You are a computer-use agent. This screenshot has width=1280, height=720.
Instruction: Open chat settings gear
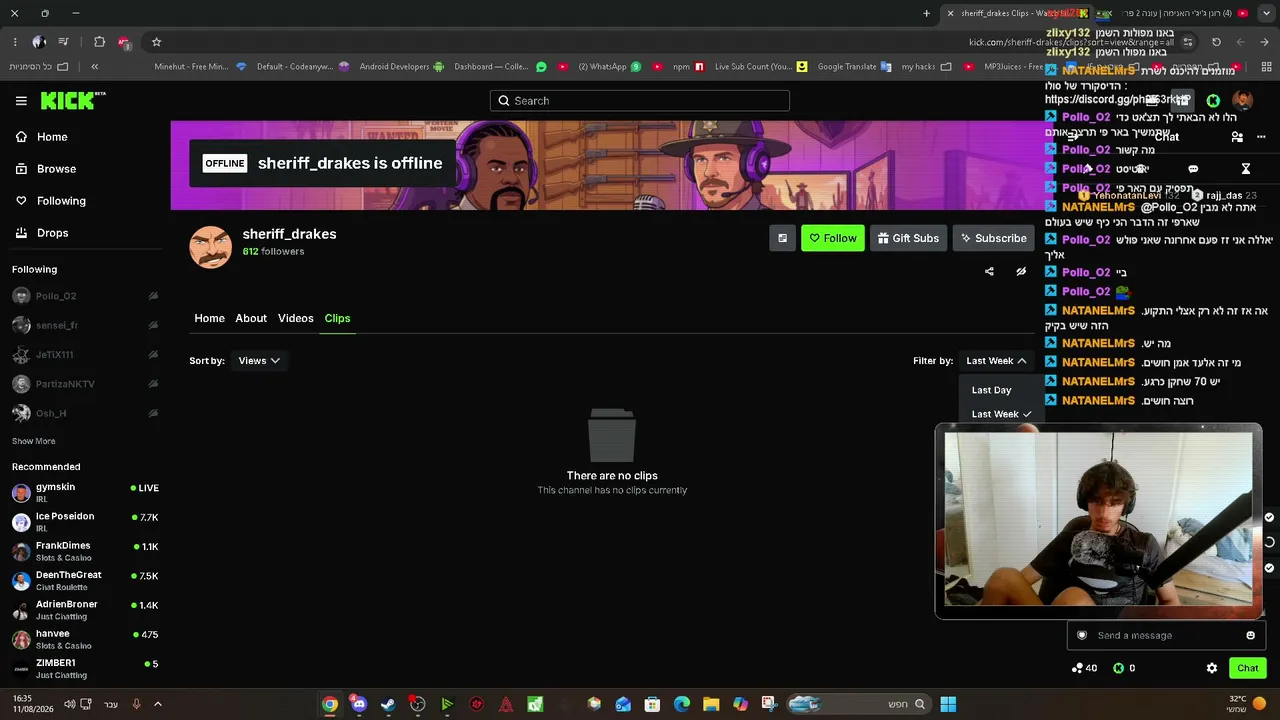click(x=1212, y=668)
